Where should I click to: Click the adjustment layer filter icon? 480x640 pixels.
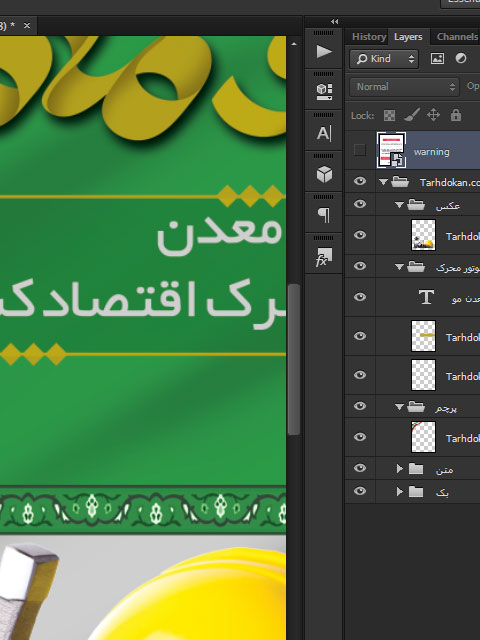point(461,59)
